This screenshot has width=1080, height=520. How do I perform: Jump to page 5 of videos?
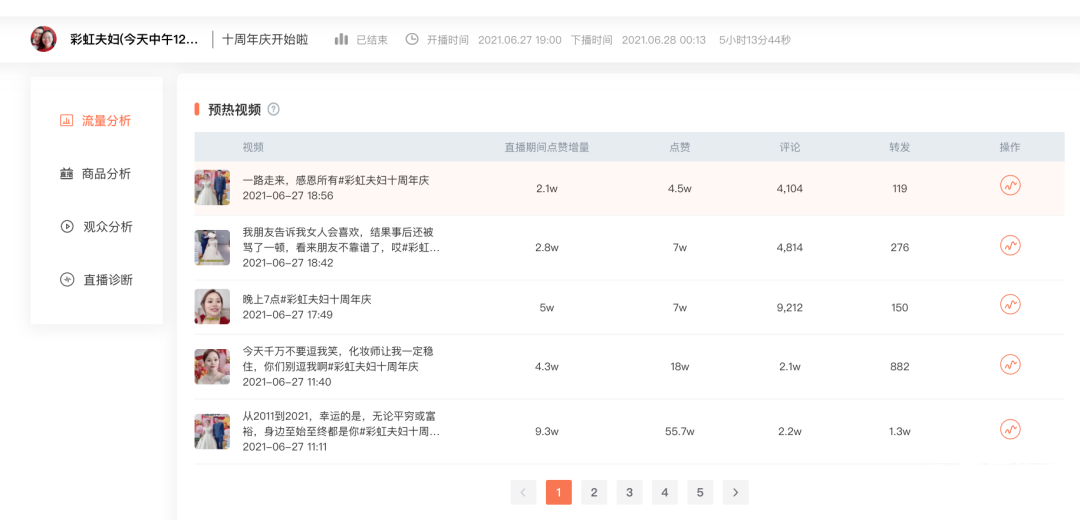point(700,492)
